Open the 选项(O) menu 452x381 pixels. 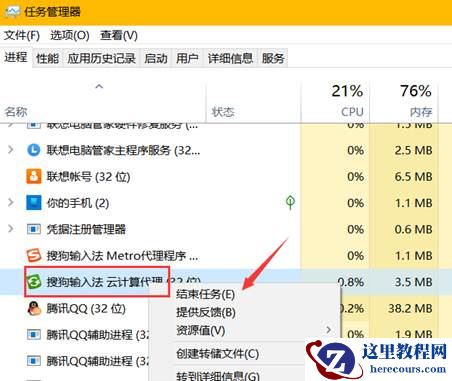(70, 35)
